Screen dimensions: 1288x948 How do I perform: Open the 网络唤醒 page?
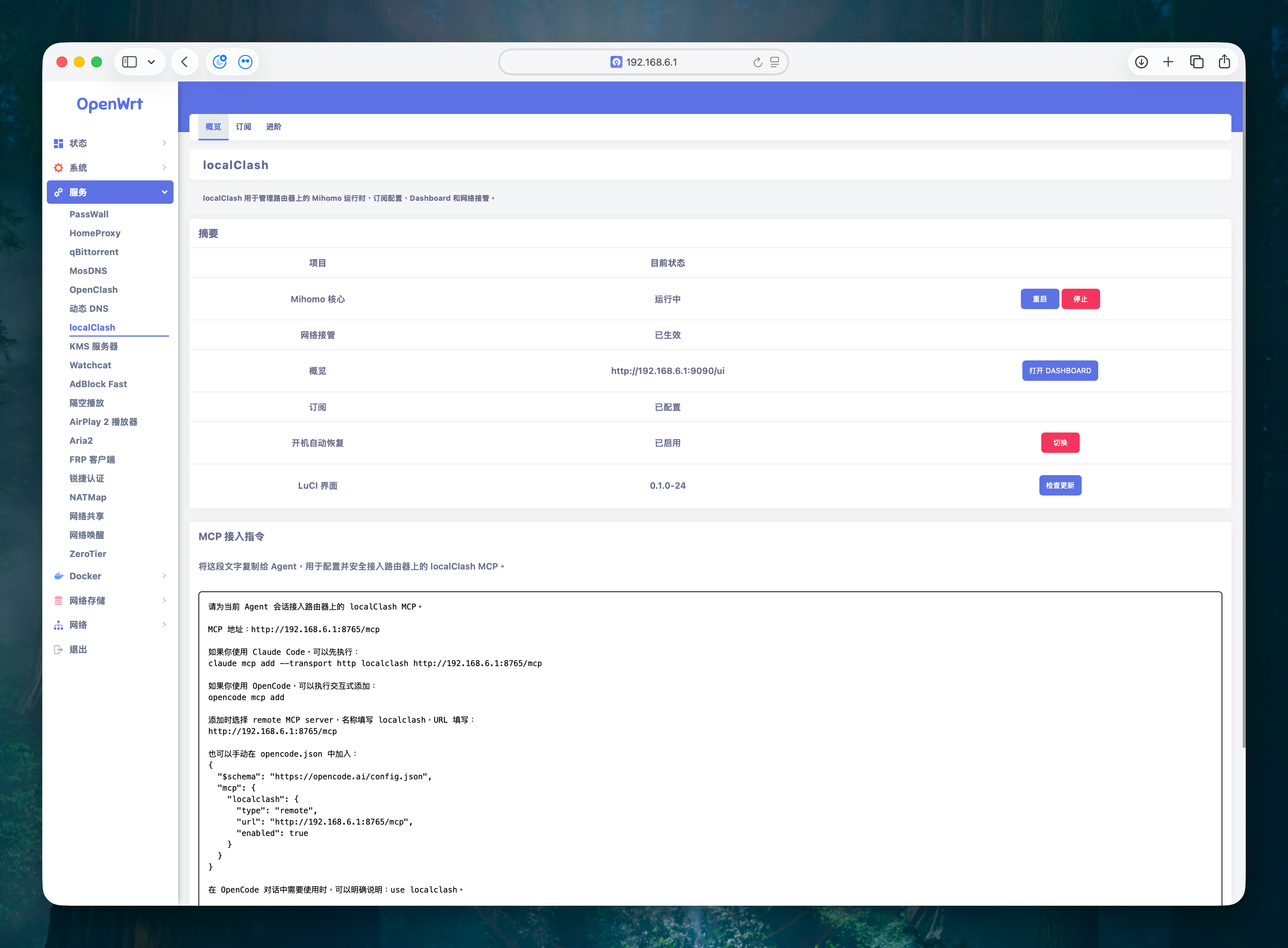(x=87, y=536)
